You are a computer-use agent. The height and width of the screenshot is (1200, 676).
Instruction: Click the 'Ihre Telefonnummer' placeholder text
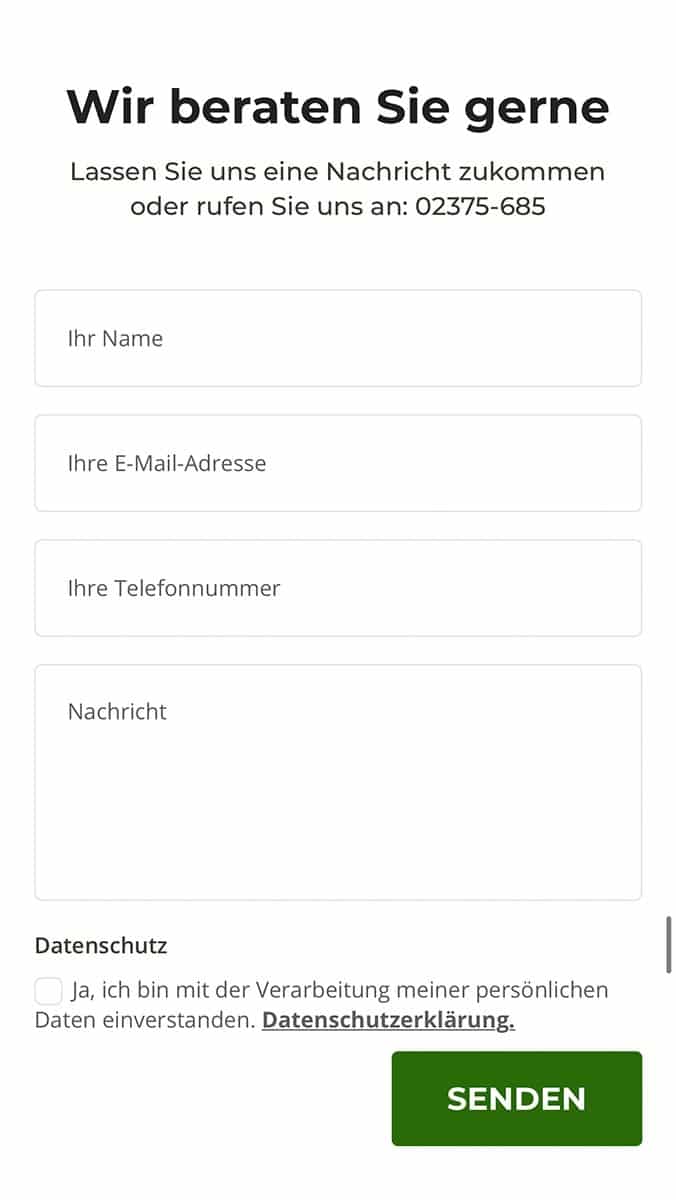click(174, 588)
